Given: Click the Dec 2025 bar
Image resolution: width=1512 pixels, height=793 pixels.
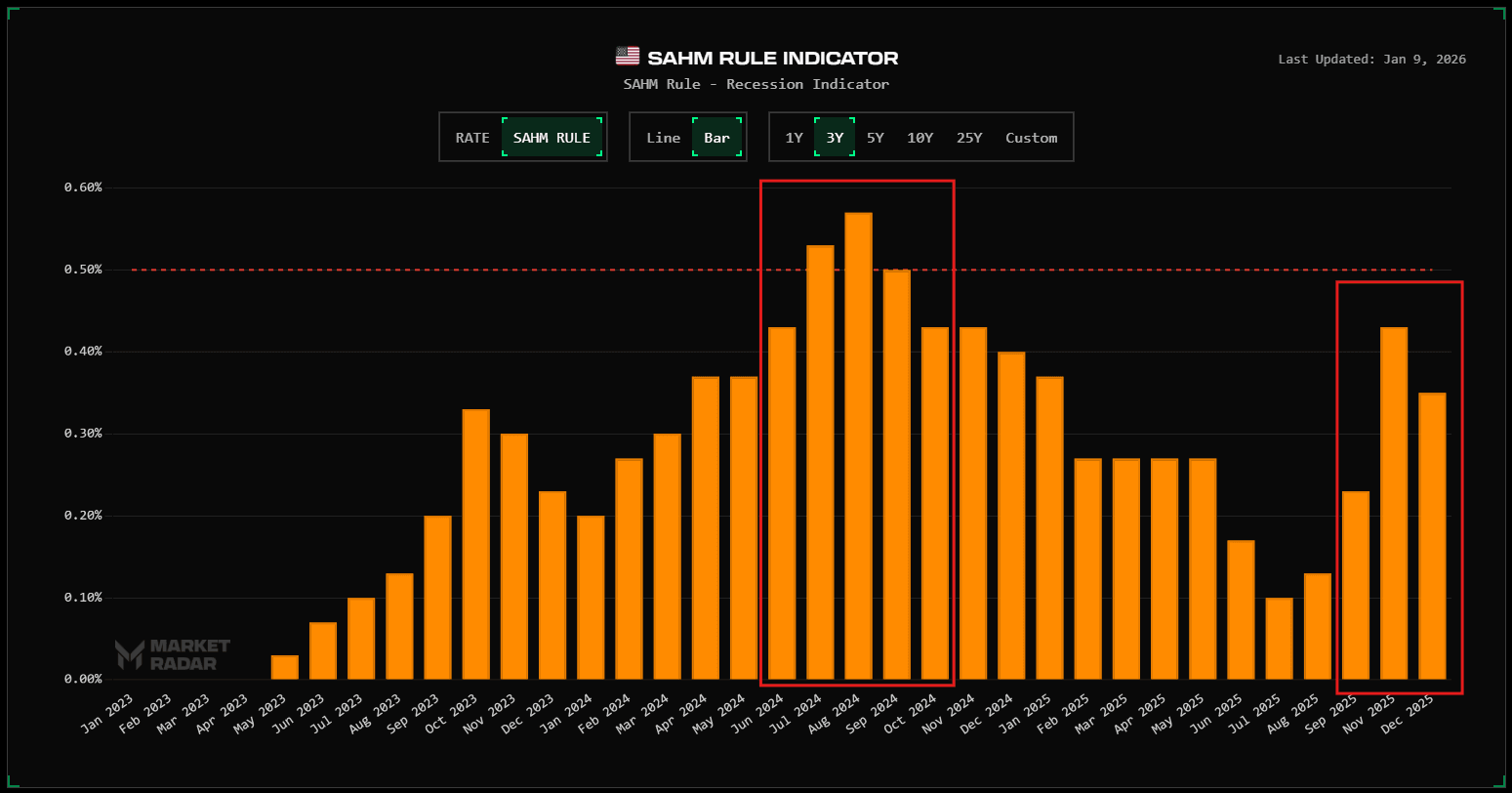Looking at the screenshot, I should click(x=1431, y=536).
